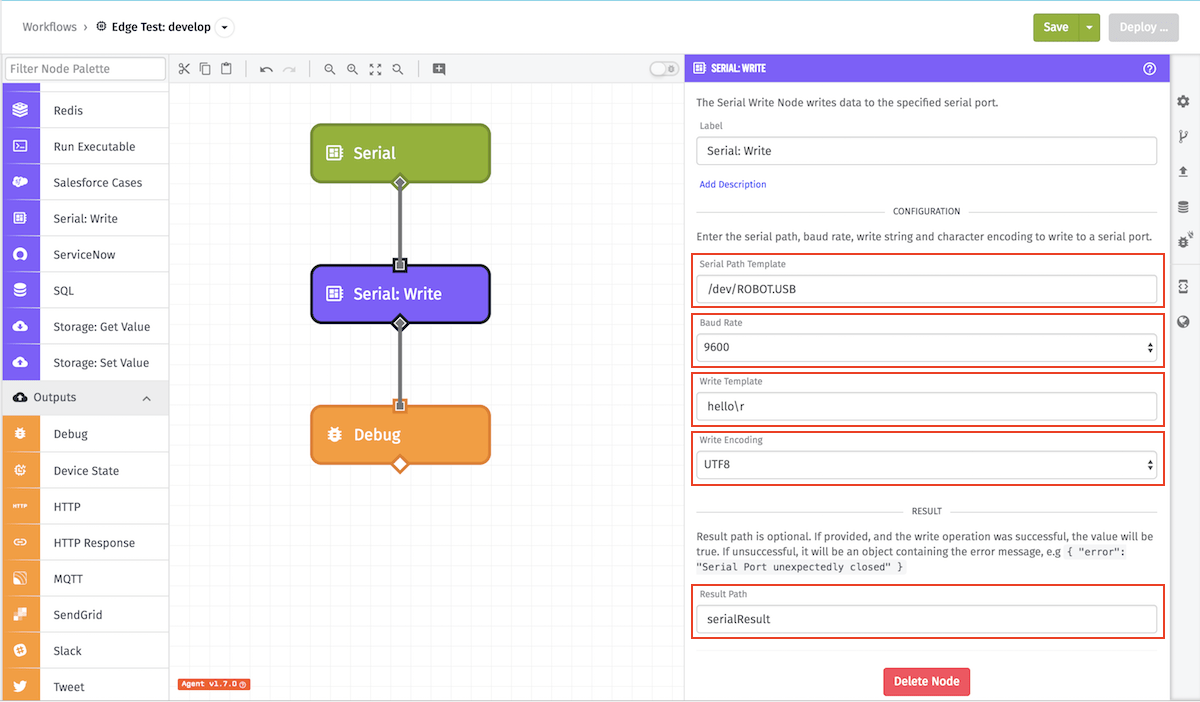Viewport: 1200px width, 702px height.
Task: Toggle the debug switch above canvas
Action: [663, 69]
